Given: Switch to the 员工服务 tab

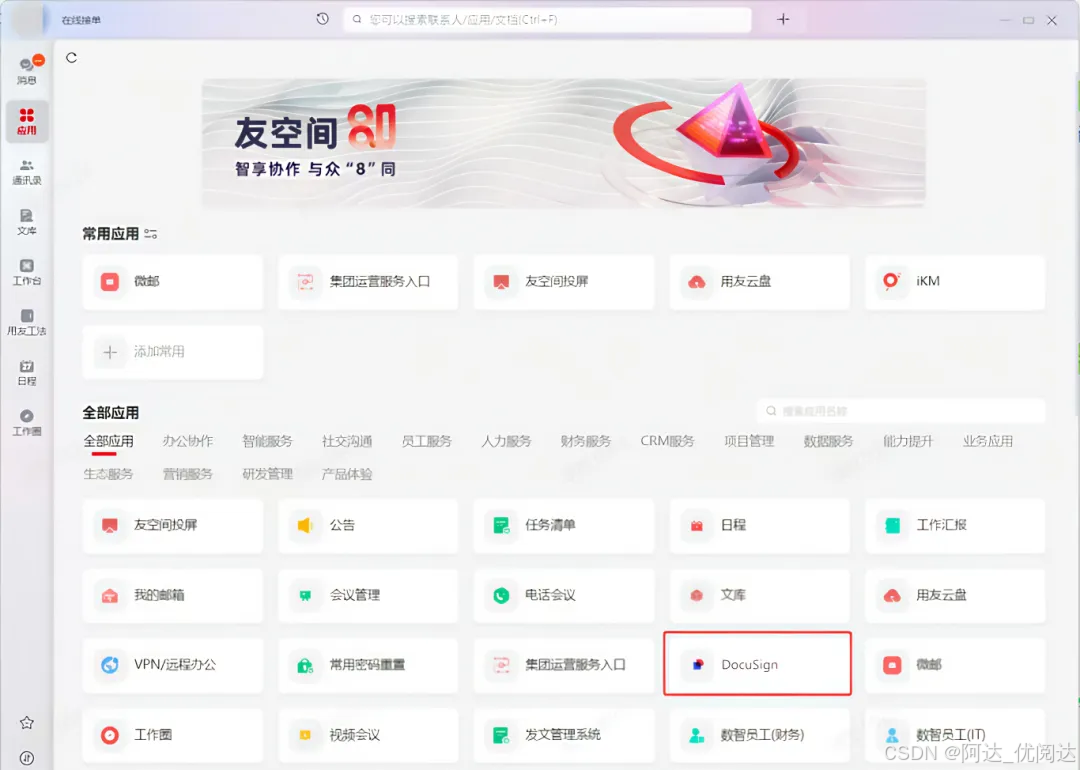Looking at the screenshot, I should (x=426, y=441).
